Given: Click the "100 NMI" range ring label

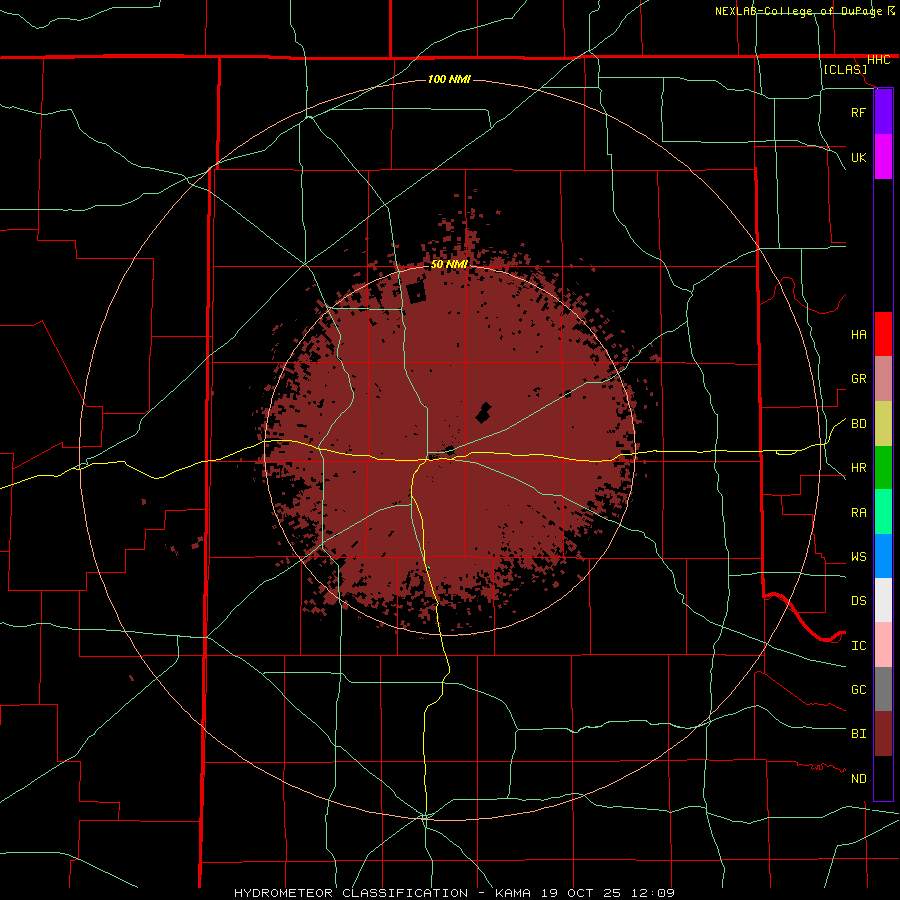Looking at the screenshot, I should (449, 79).
